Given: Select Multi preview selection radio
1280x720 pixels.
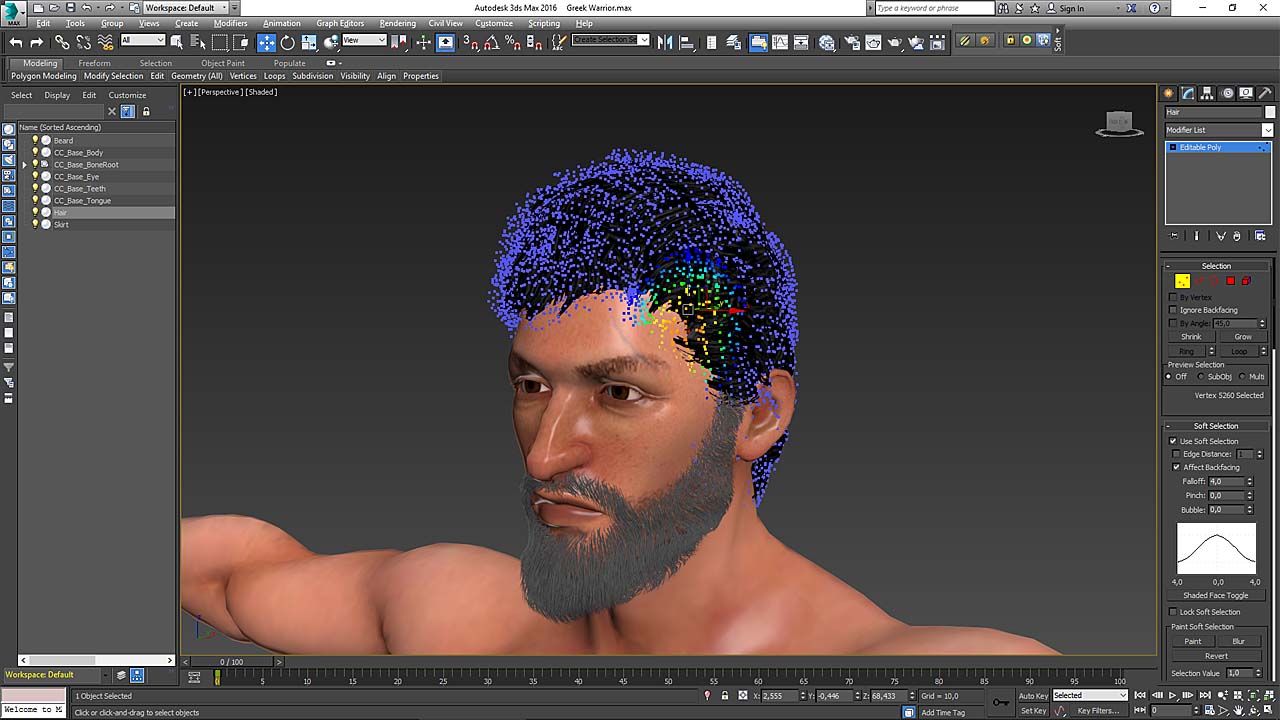Looking at the screenshot, I should click(1243, 377).
